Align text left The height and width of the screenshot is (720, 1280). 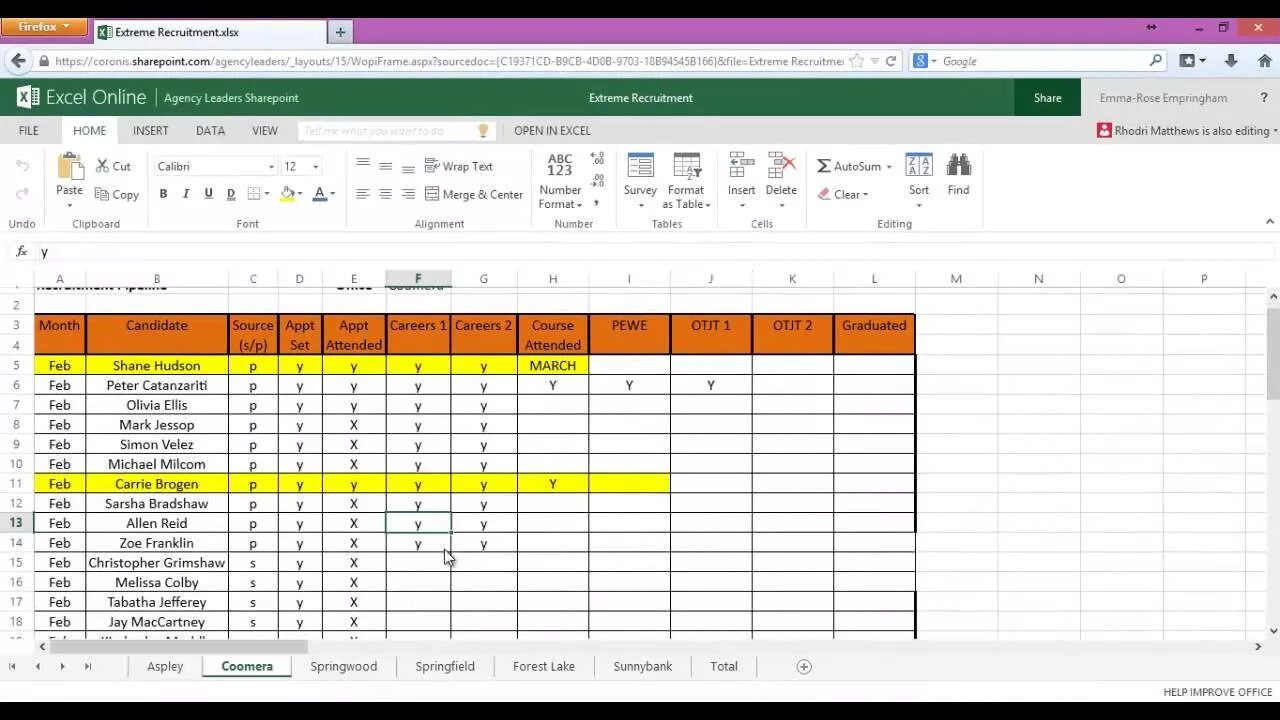(x=362, y=194)
